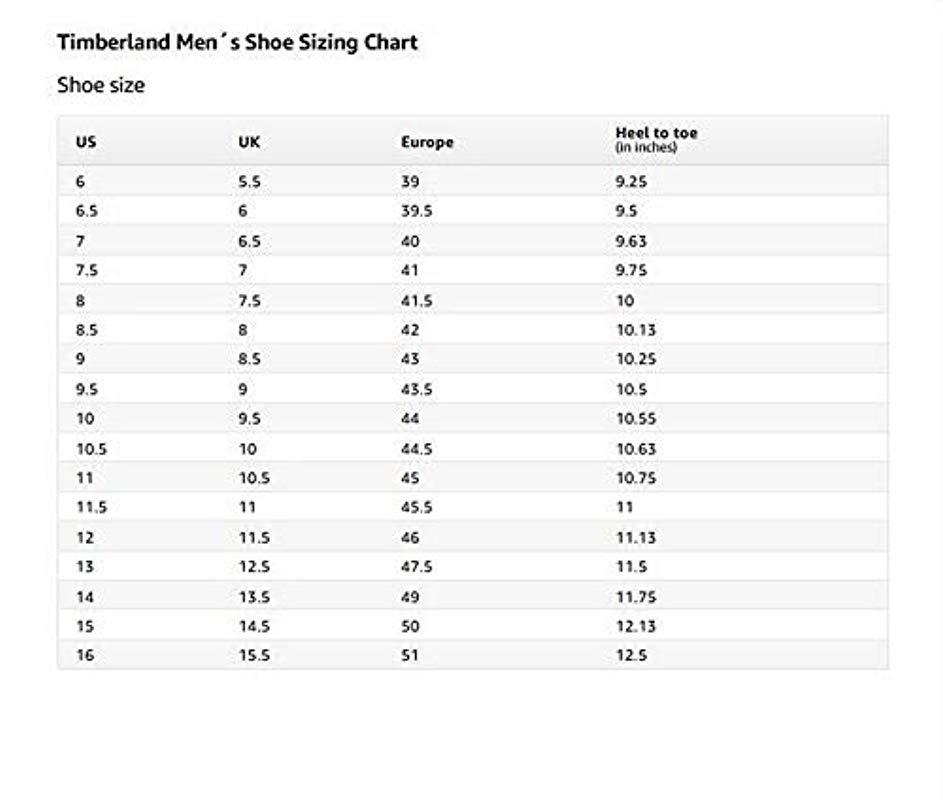Select heel to toe value 9.25
The image size is (943, 800).
point(631,182)
